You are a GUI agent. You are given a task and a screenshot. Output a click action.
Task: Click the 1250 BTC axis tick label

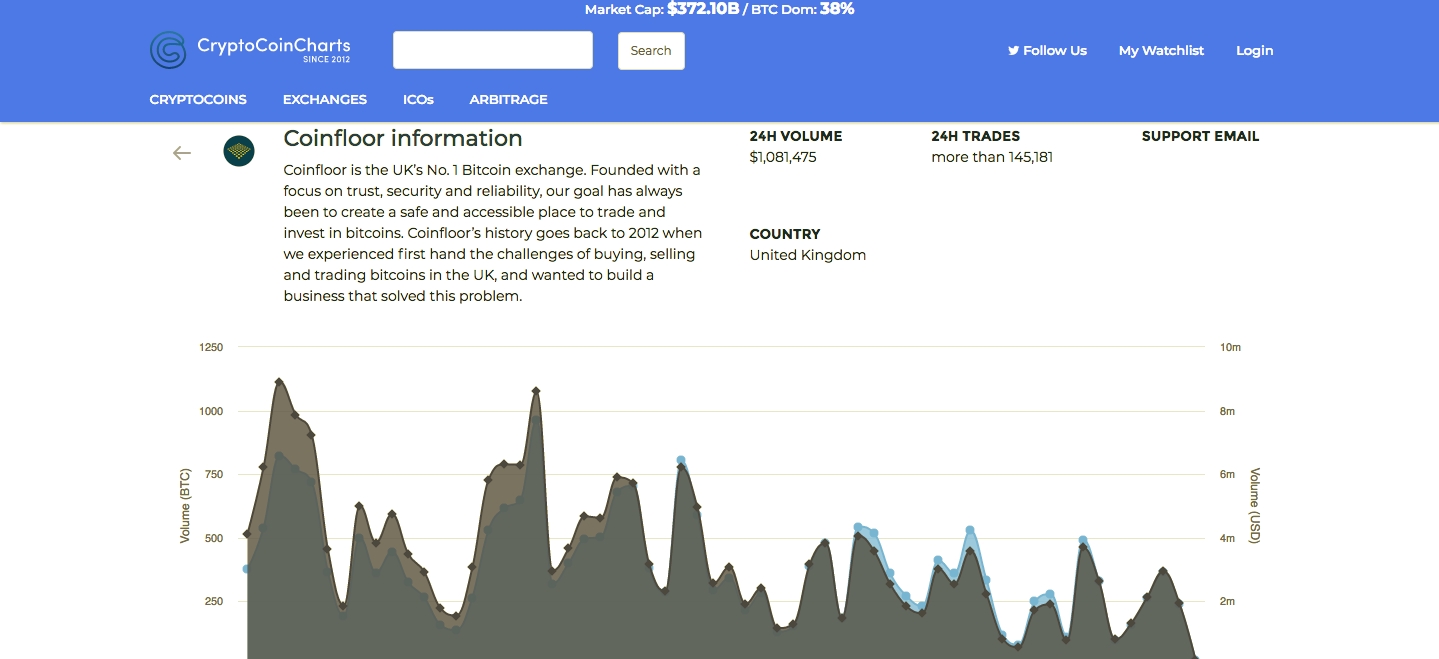click(211, 348)
